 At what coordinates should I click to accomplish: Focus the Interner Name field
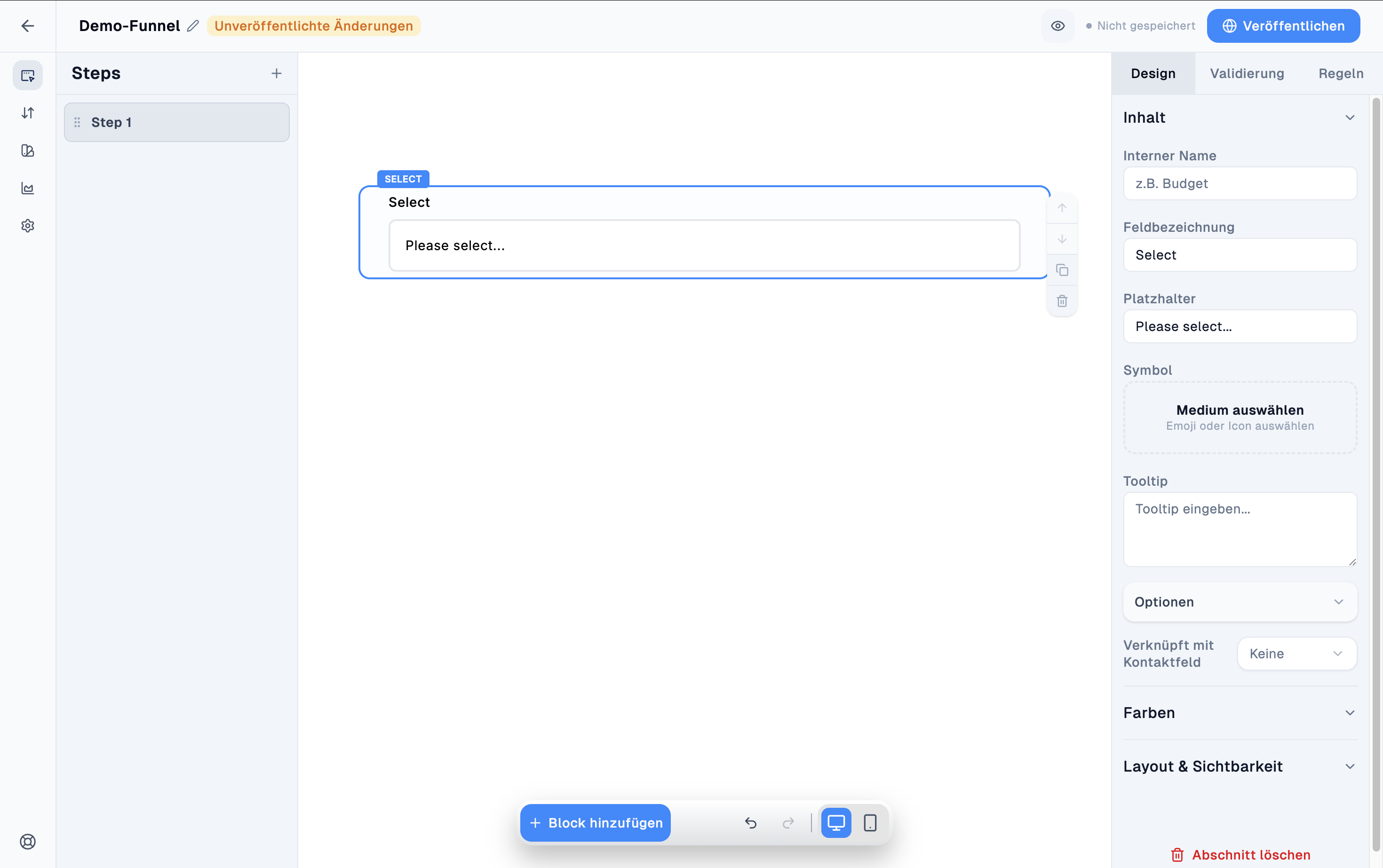pyautogui.click(x=1240, y=184)
